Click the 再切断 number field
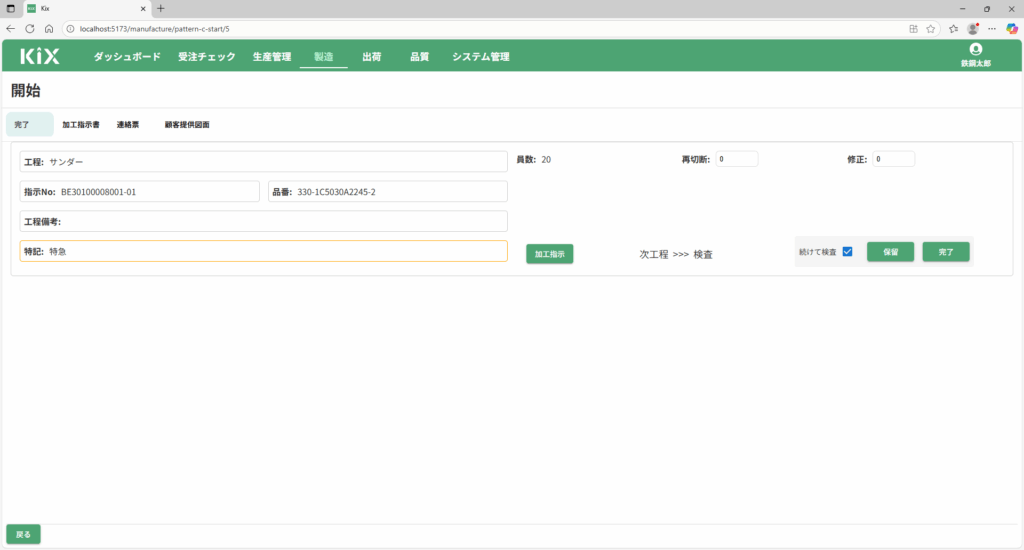The image size is (1024, 550). pyautogui.click(x=736, y=159)
